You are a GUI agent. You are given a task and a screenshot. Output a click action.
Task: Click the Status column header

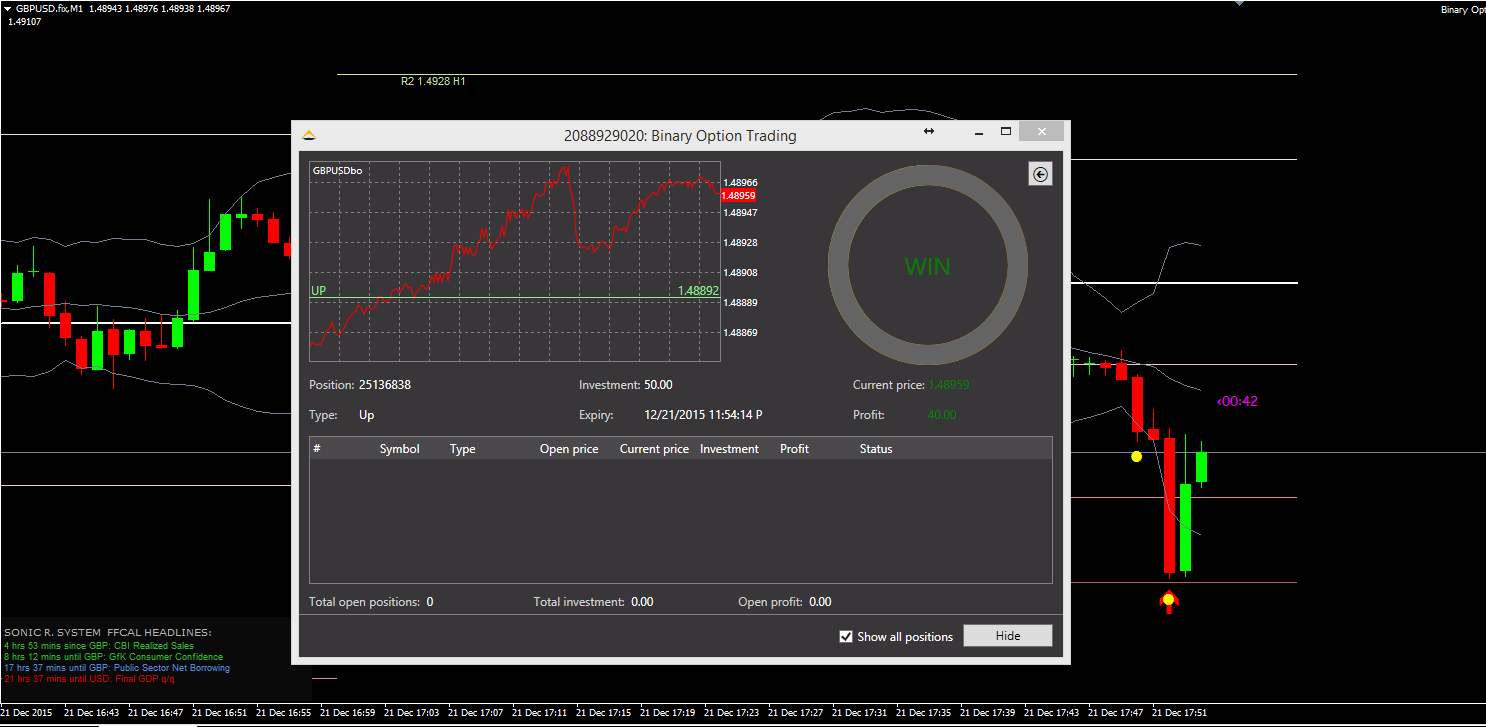click(876, 449)
